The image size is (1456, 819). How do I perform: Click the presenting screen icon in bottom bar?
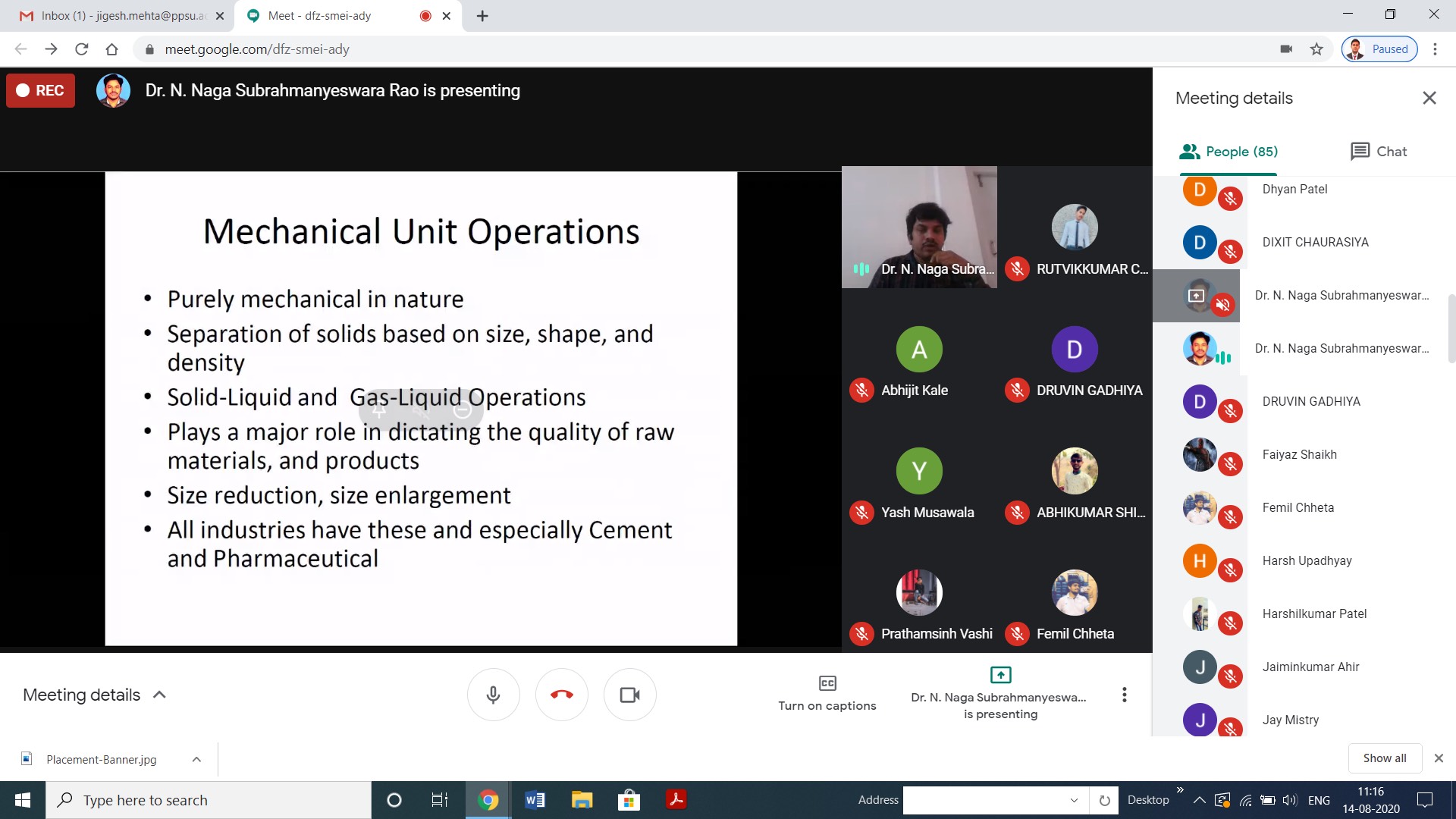point(1000,675)
